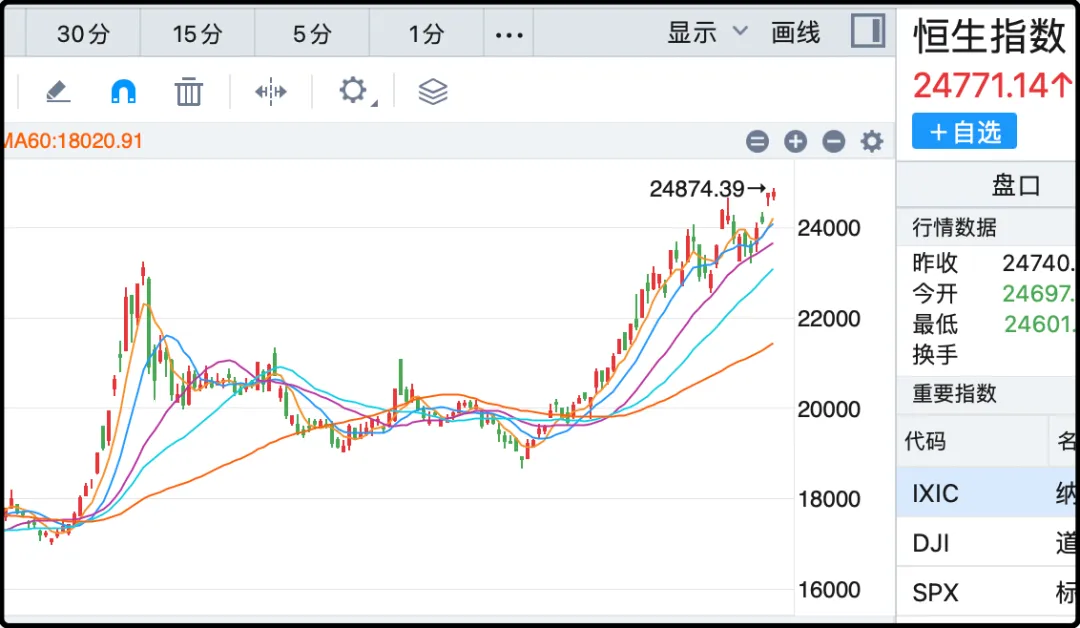Toggle the right sidebar panel
The width and height of the screenshot is (1080, 628).
tap(867, 31)
